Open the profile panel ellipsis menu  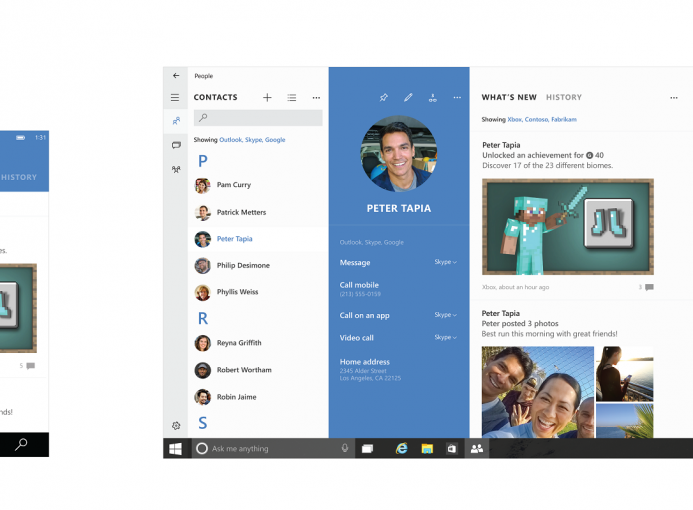pos(457,97)
